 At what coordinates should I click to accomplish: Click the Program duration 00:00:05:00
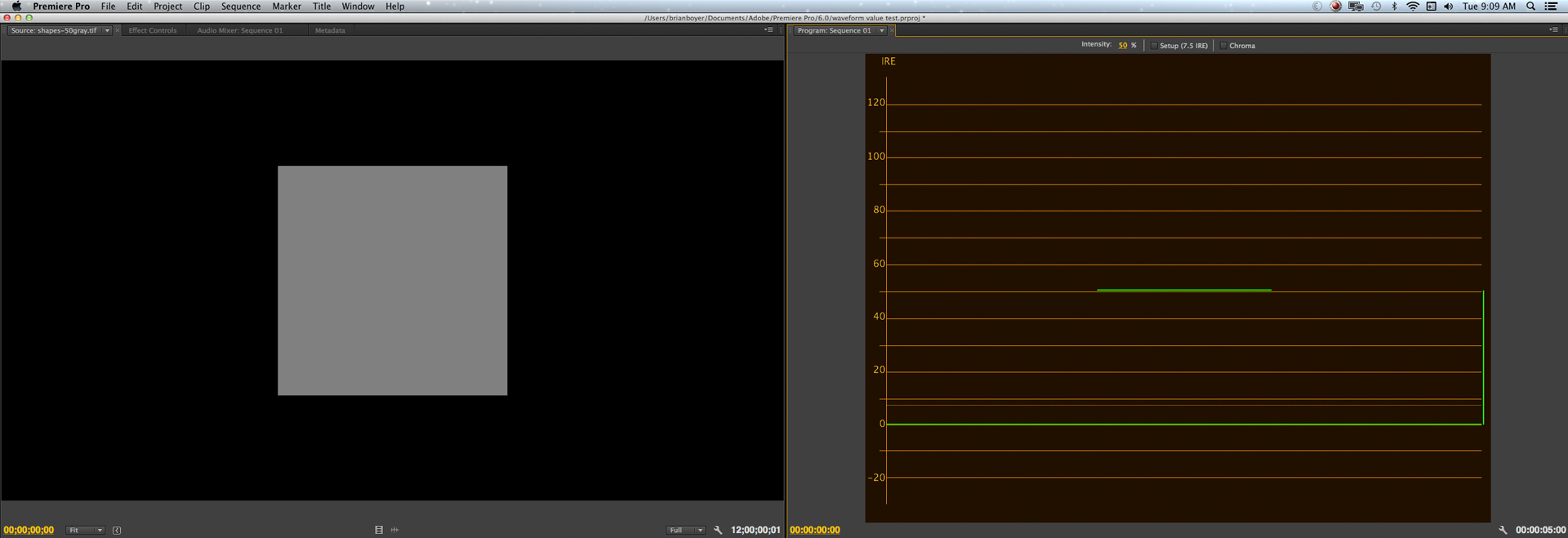(x=1541, y=531)
